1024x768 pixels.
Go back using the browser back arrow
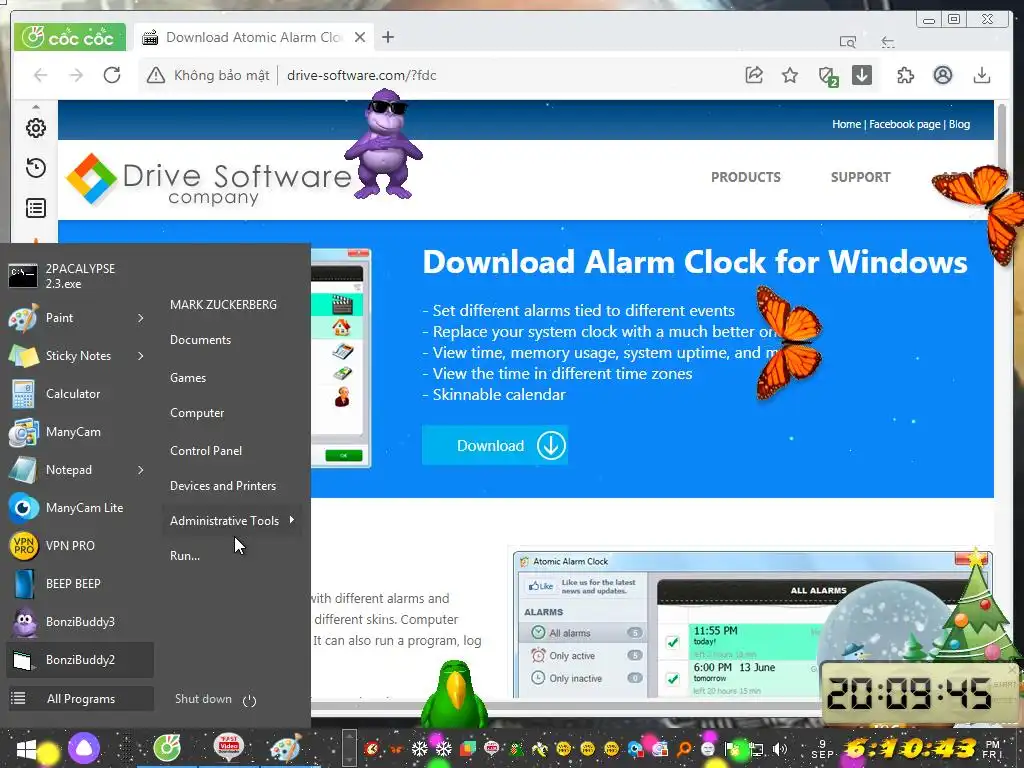(x=40, y=75)
